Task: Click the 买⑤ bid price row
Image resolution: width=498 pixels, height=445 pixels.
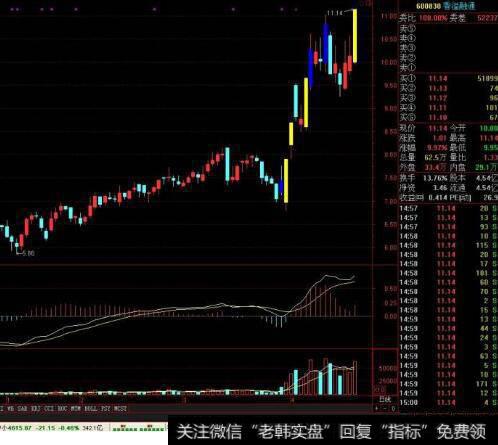Action: click(x=448, y=117)
